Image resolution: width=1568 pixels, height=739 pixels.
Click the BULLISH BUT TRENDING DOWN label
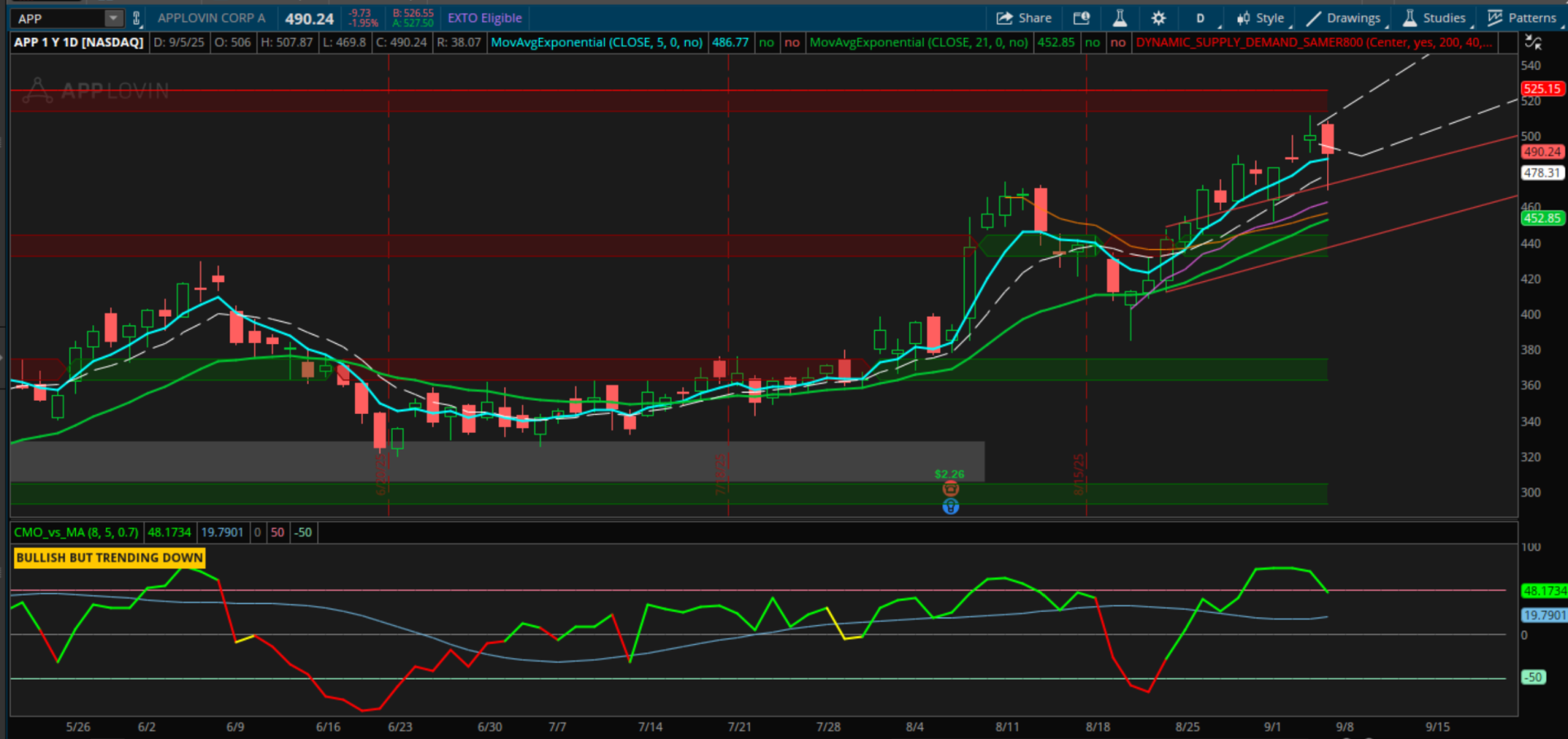point(109,558)
